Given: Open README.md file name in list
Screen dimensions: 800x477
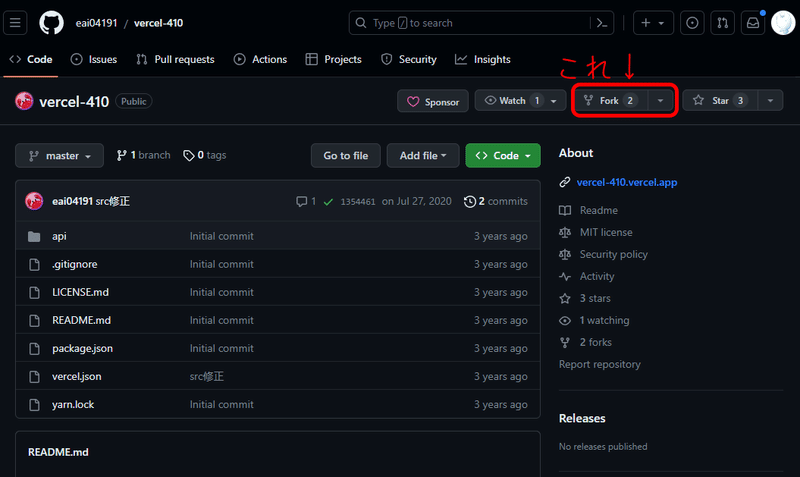Looking at the screenshot, I should coord(81,320).
